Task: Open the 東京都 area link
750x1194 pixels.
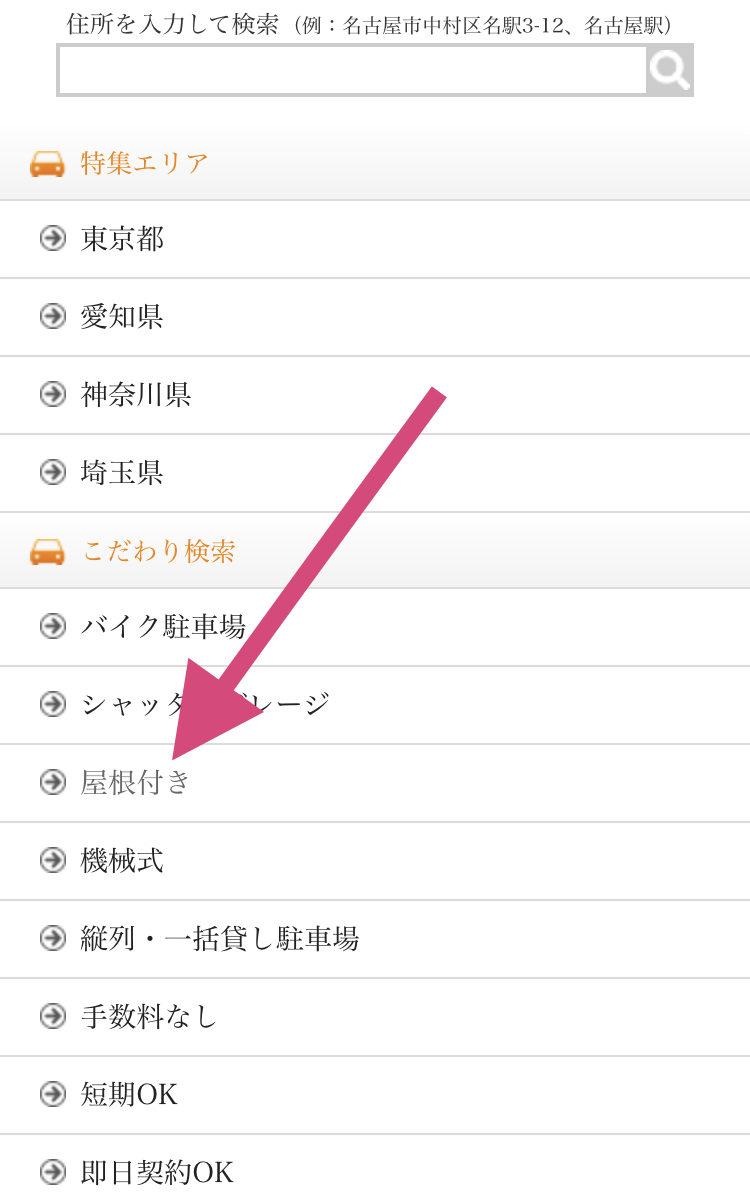Action: 122,239
